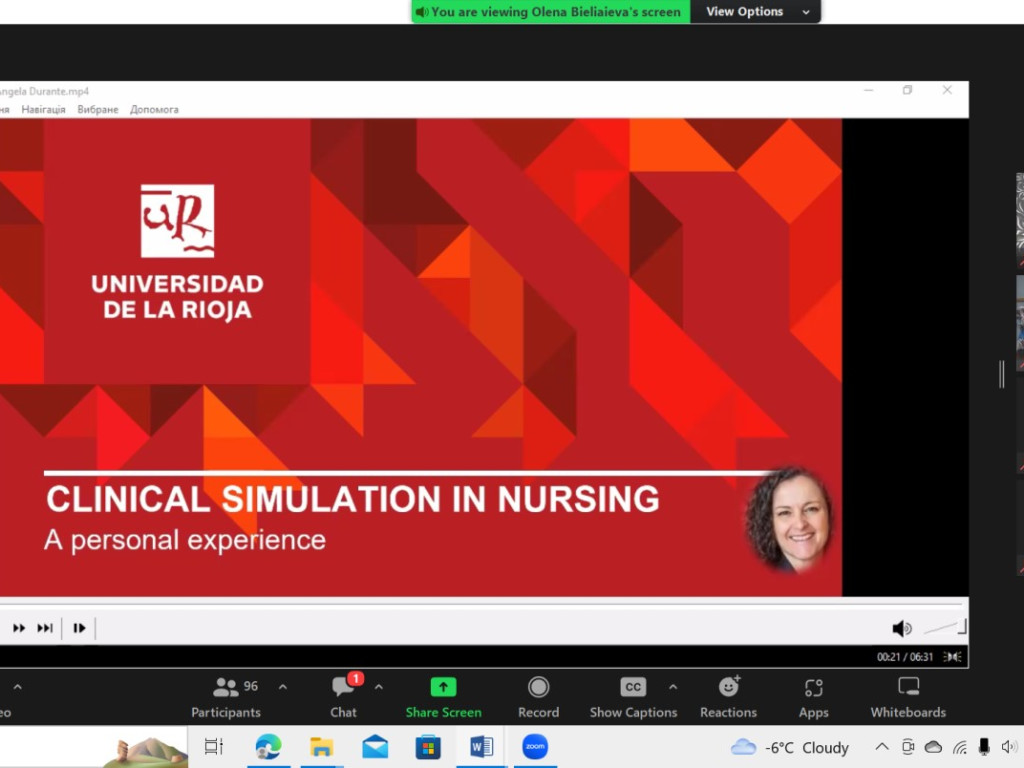Screen dimensions: 1024x768
Task: Click the green Share Screen button
Action: (x=443, y=697)
